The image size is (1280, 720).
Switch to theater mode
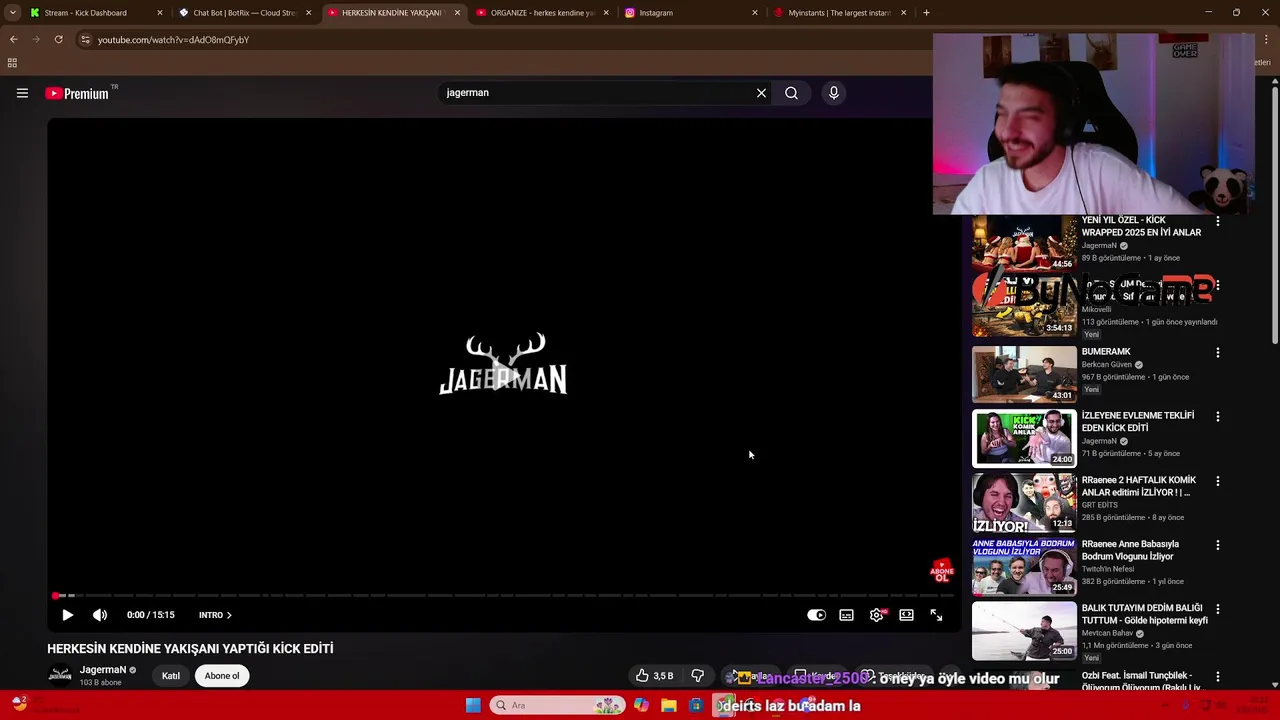coord(906,615)
